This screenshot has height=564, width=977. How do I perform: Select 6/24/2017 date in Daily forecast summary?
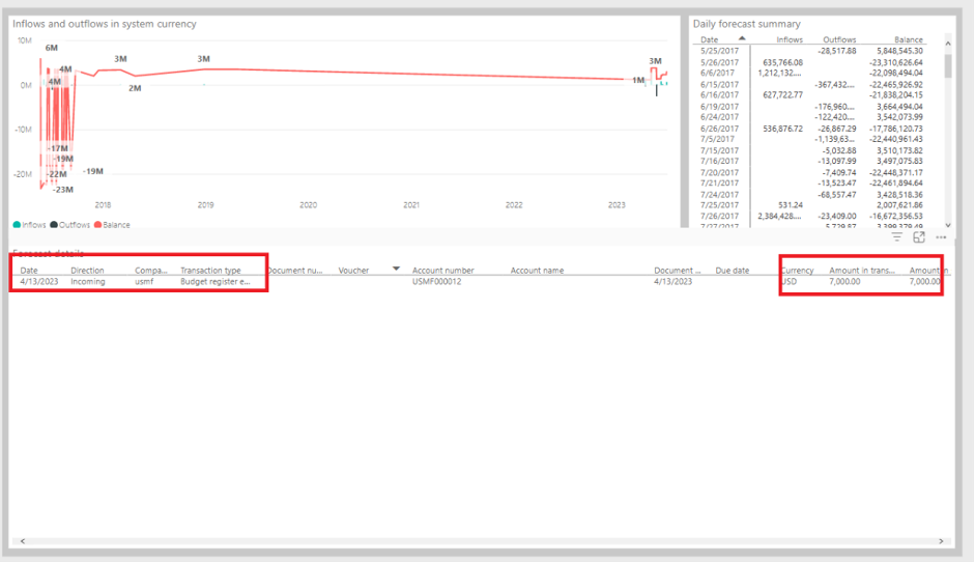coord(720,117)
